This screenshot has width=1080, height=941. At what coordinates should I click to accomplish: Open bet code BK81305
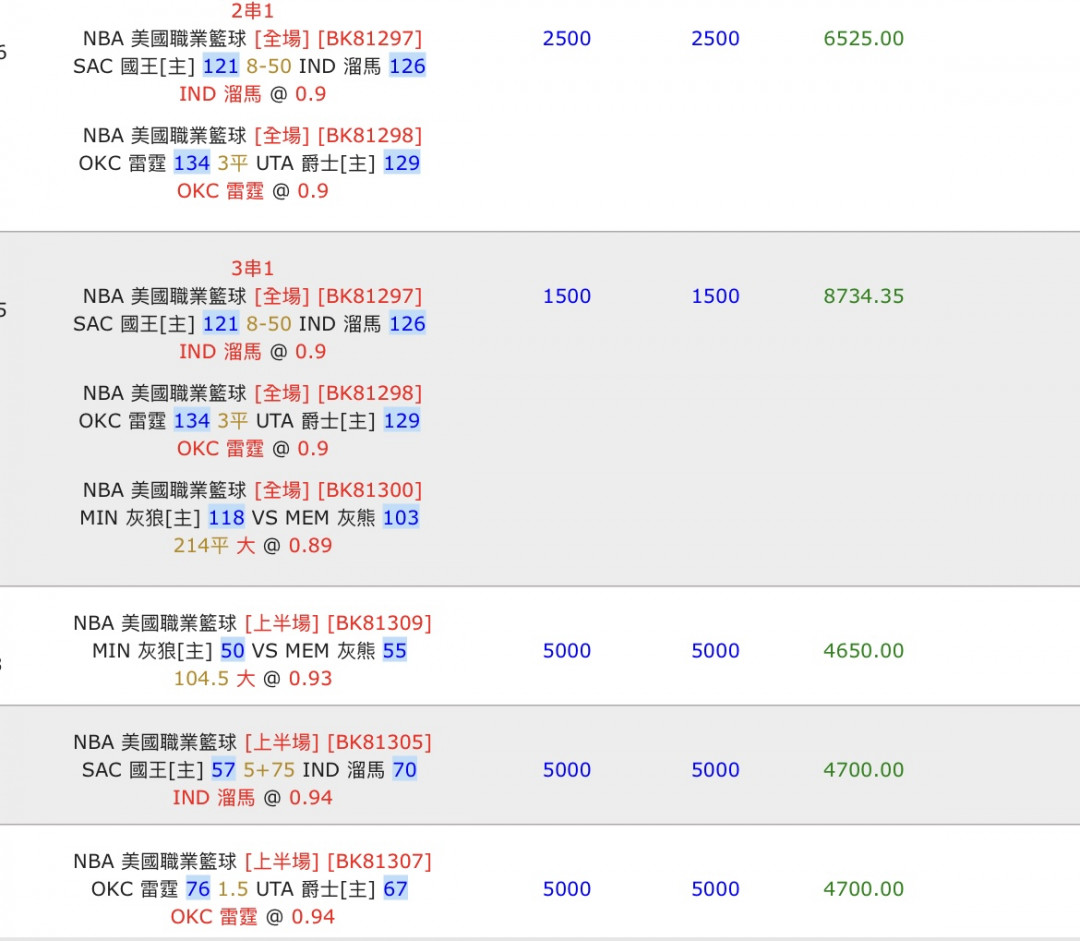(379, 742)
